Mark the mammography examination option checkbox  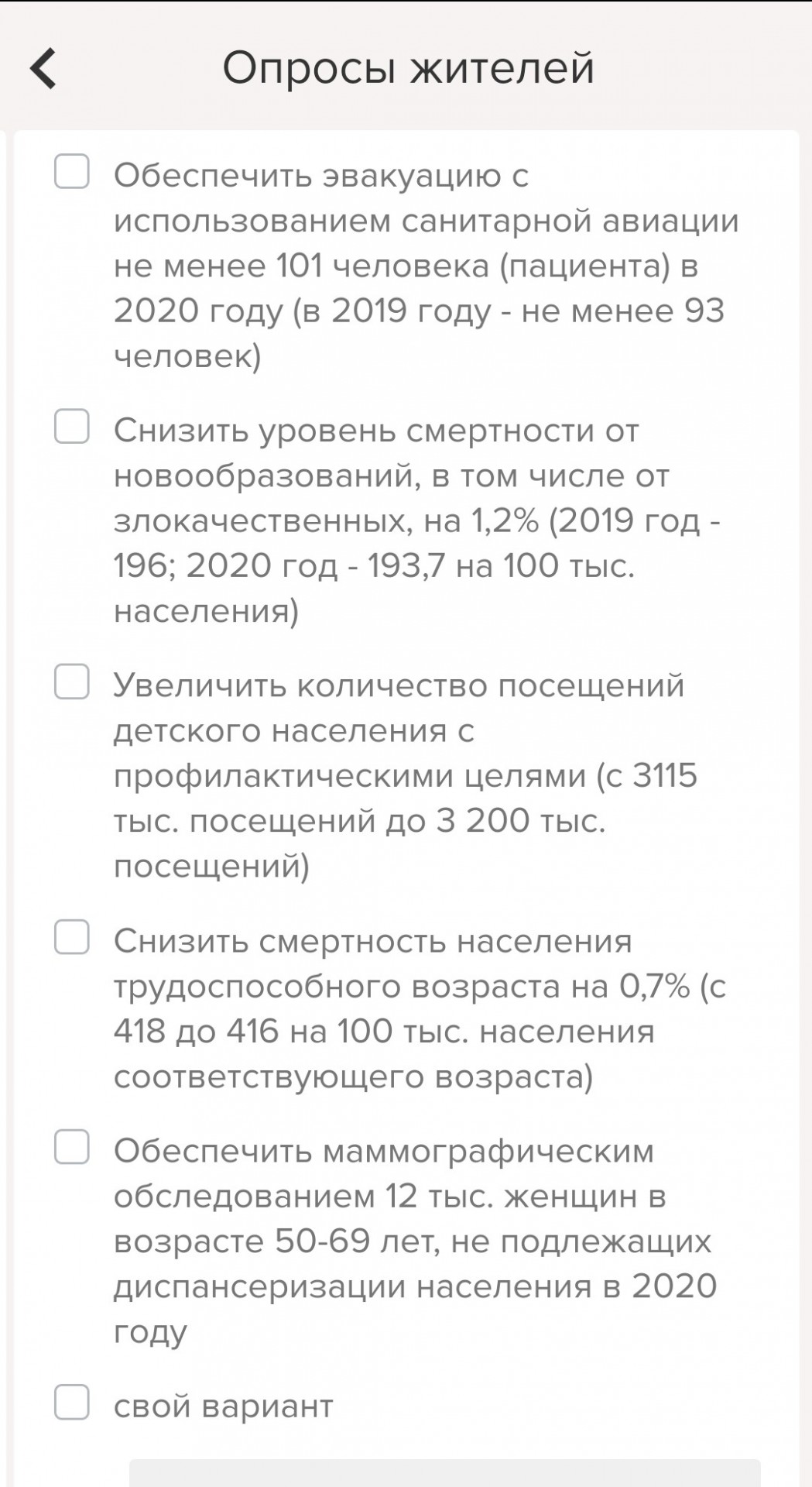(x=71, y=1147)
